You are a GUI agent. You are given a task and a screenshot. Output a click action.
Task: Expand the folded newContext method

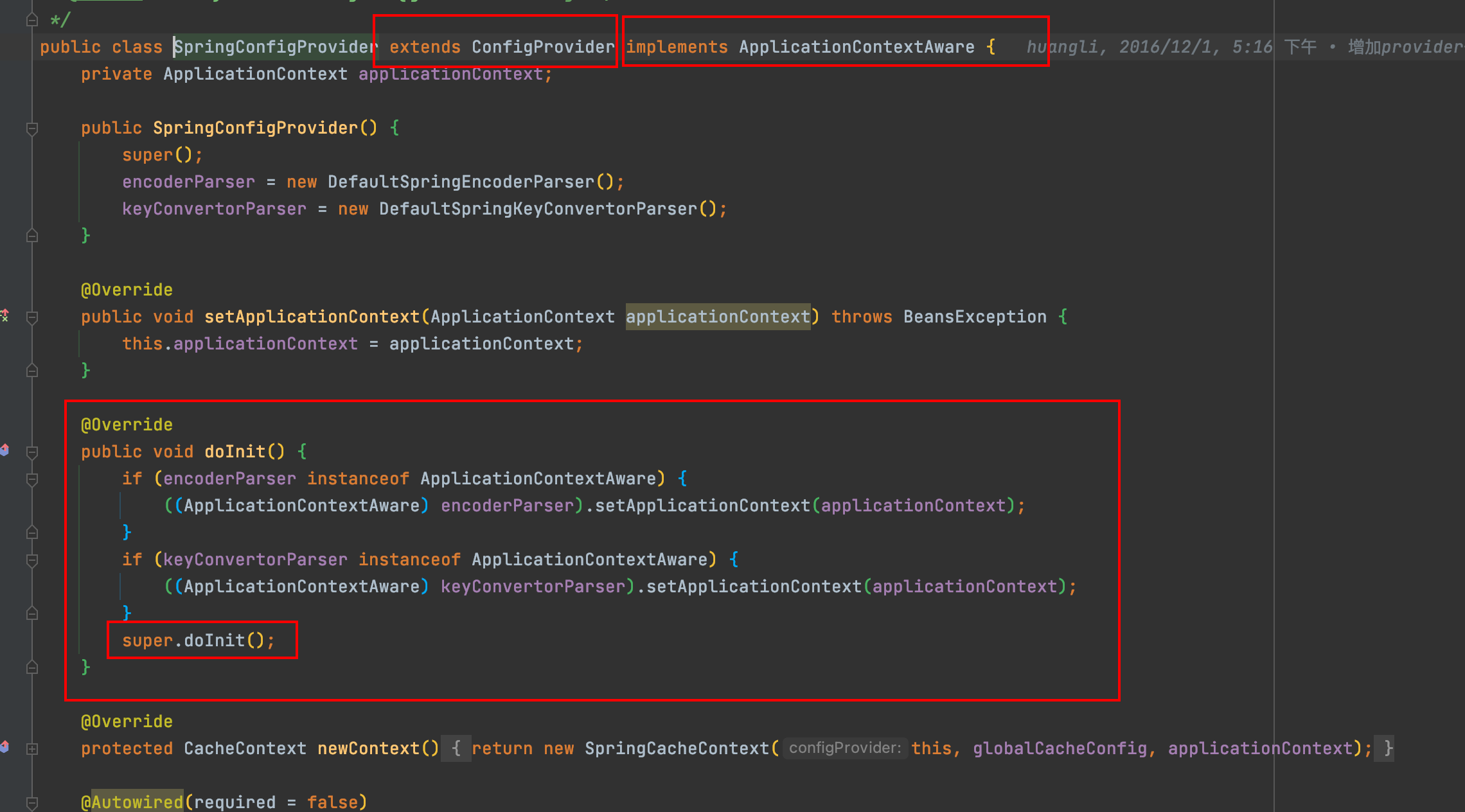[32, 749]
